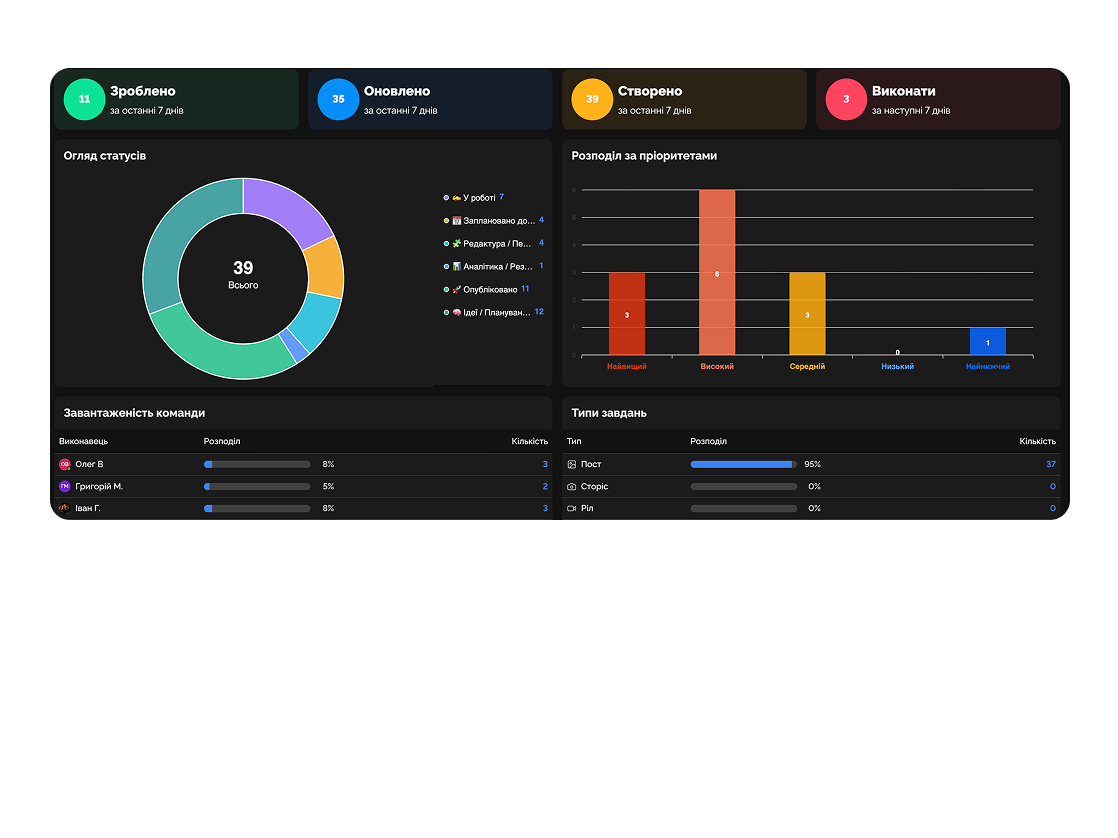This screenshot has width=1118, height=838.
Task: Click the Середній axis label
Action: pos(807,367)
